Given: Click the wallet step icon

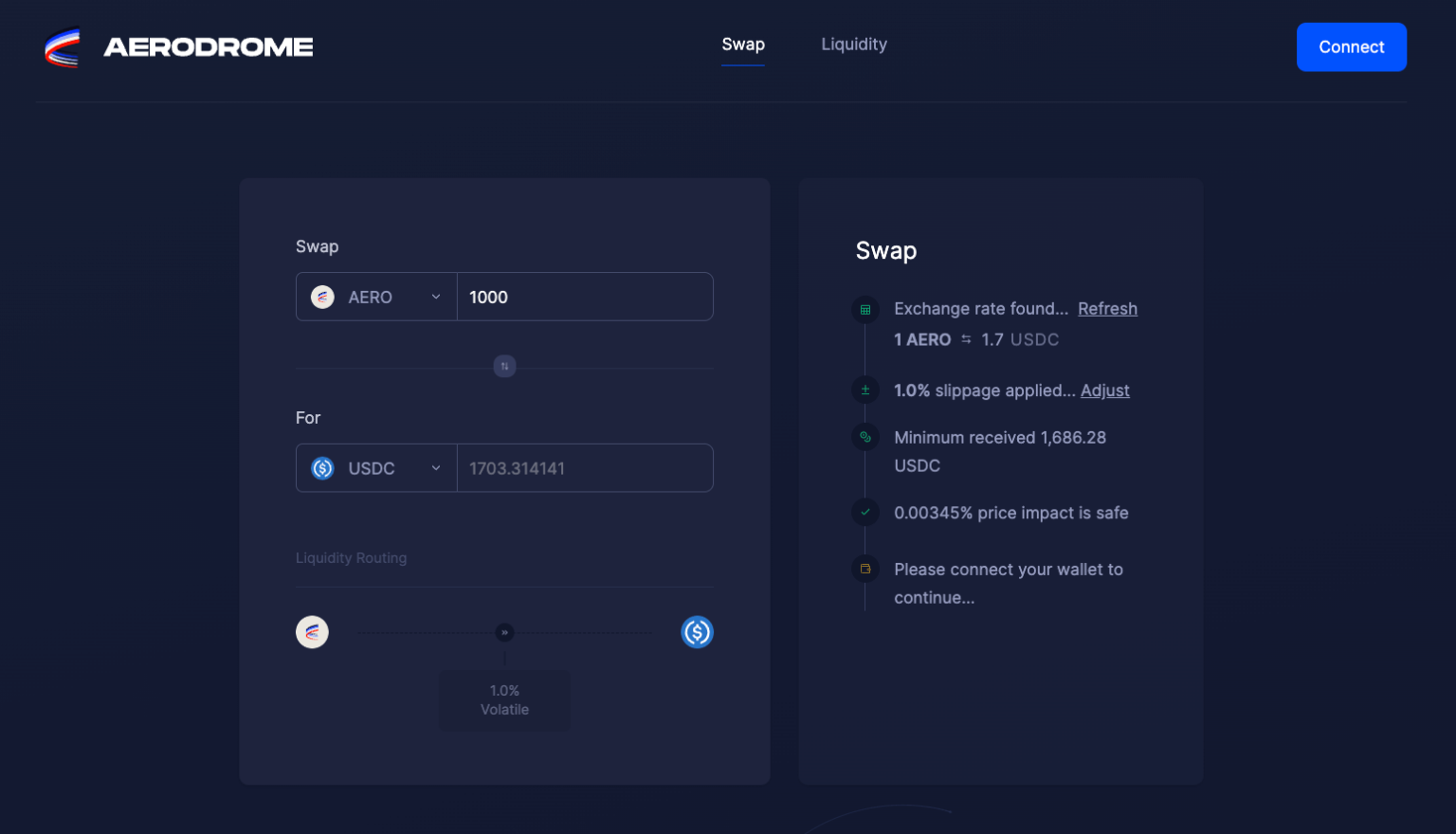Looking at the screenshot, I should coord(864,570).
